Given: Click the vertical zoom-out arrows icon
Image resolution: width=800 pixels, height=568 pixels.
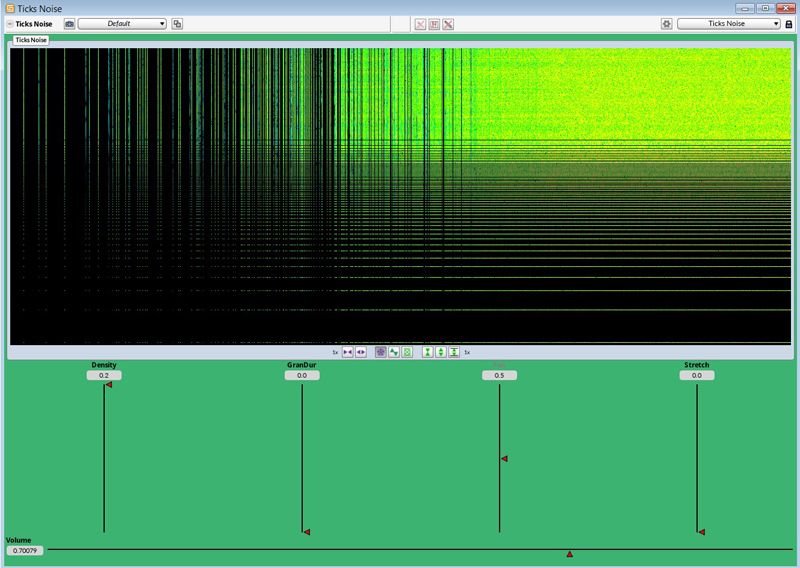Looking at the screenshot, I should click(441, 352).
